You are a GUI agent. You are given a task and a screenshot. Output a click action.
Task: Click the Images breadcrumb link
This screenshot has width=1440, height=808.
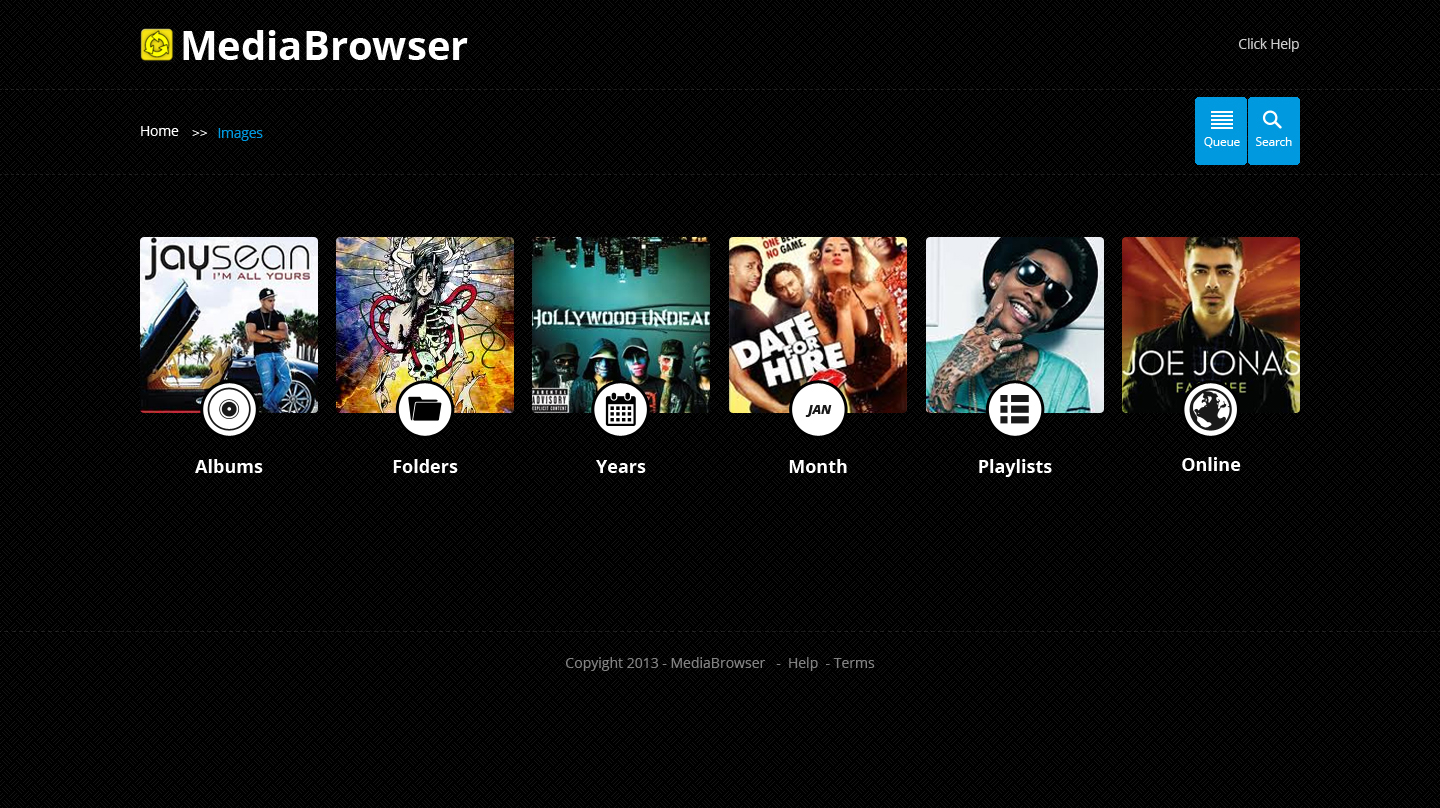240,133
